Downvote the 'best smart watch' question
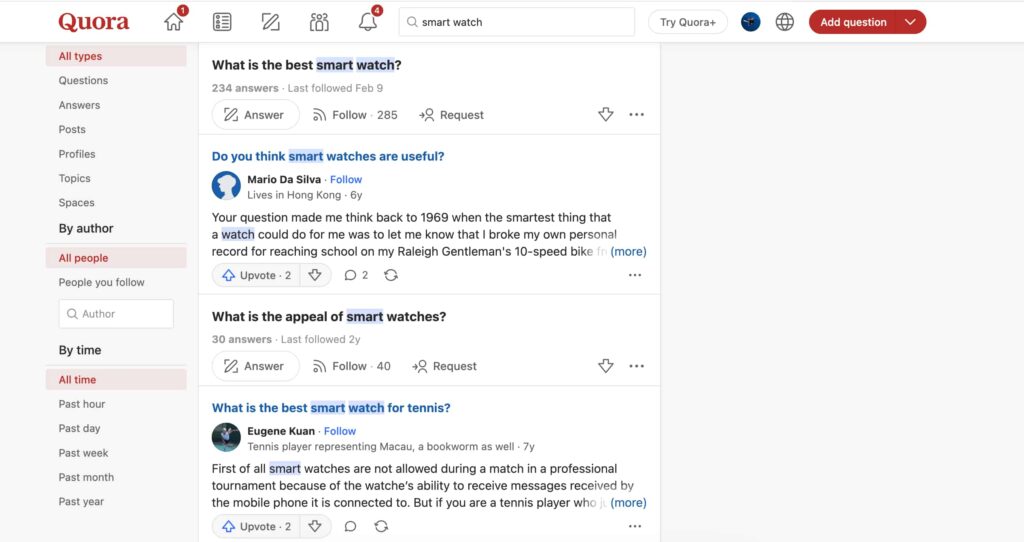 click(605, 114)
